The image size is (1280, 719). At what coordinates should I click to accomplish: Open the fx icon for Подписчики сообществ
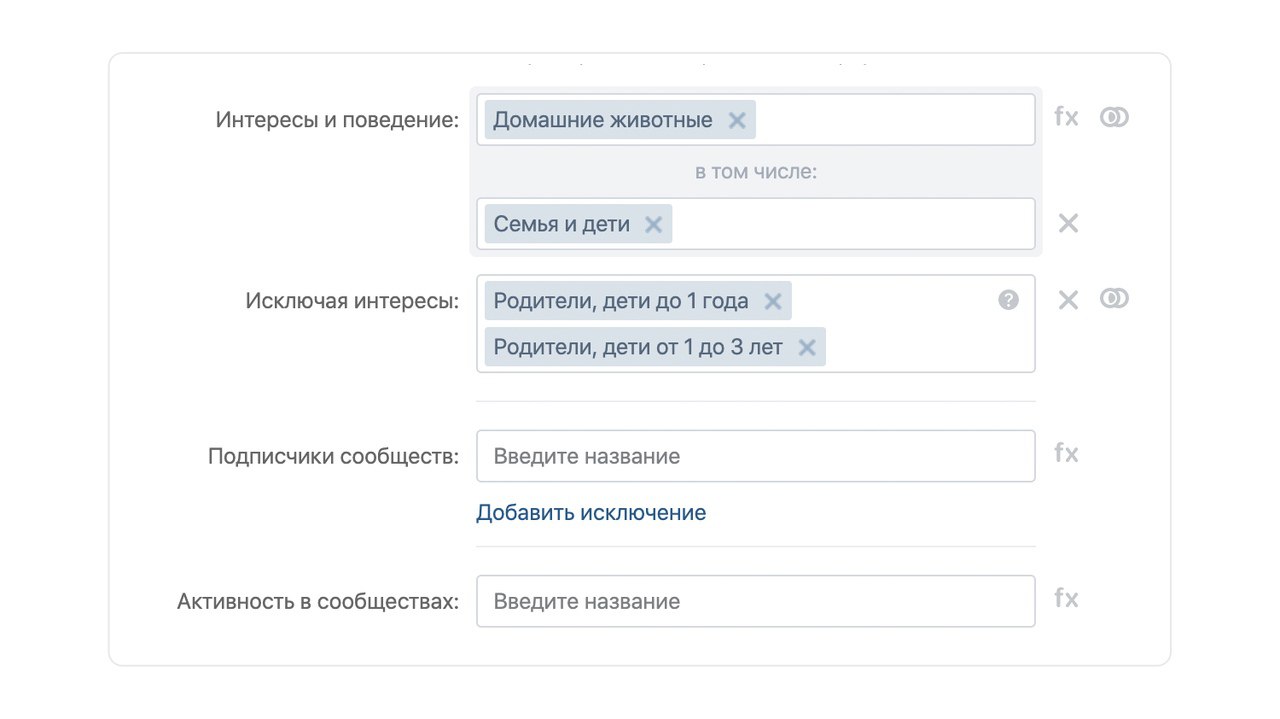pos(1066,454)
